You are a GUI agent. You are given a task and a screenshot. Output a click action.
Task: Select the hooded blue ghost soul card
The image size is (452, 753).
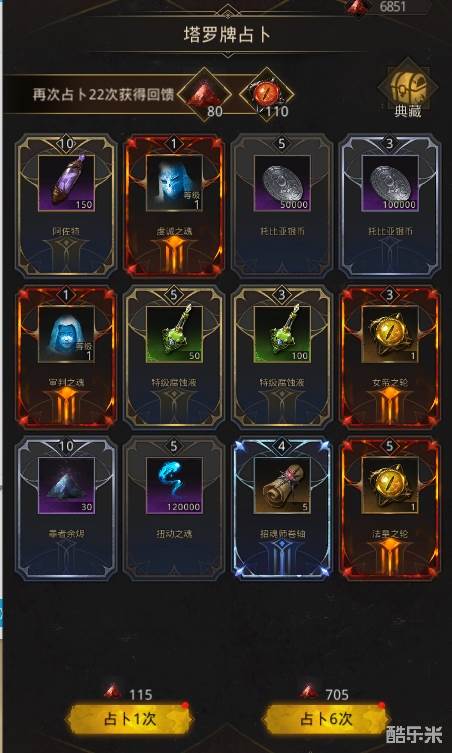[x=66, y=357]
